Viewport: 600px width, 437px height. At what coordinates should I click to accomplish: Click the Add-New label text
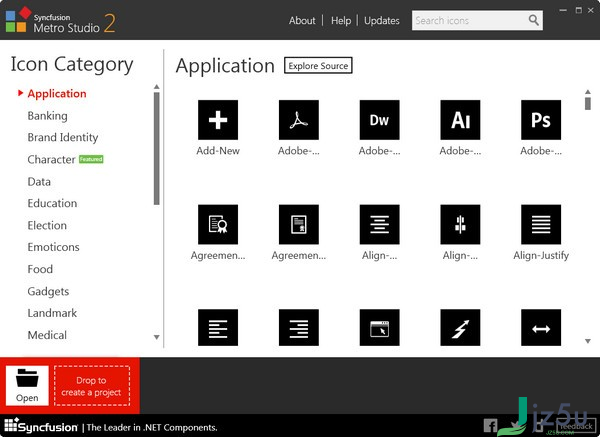pyautogui.click(x=218, y=151)
